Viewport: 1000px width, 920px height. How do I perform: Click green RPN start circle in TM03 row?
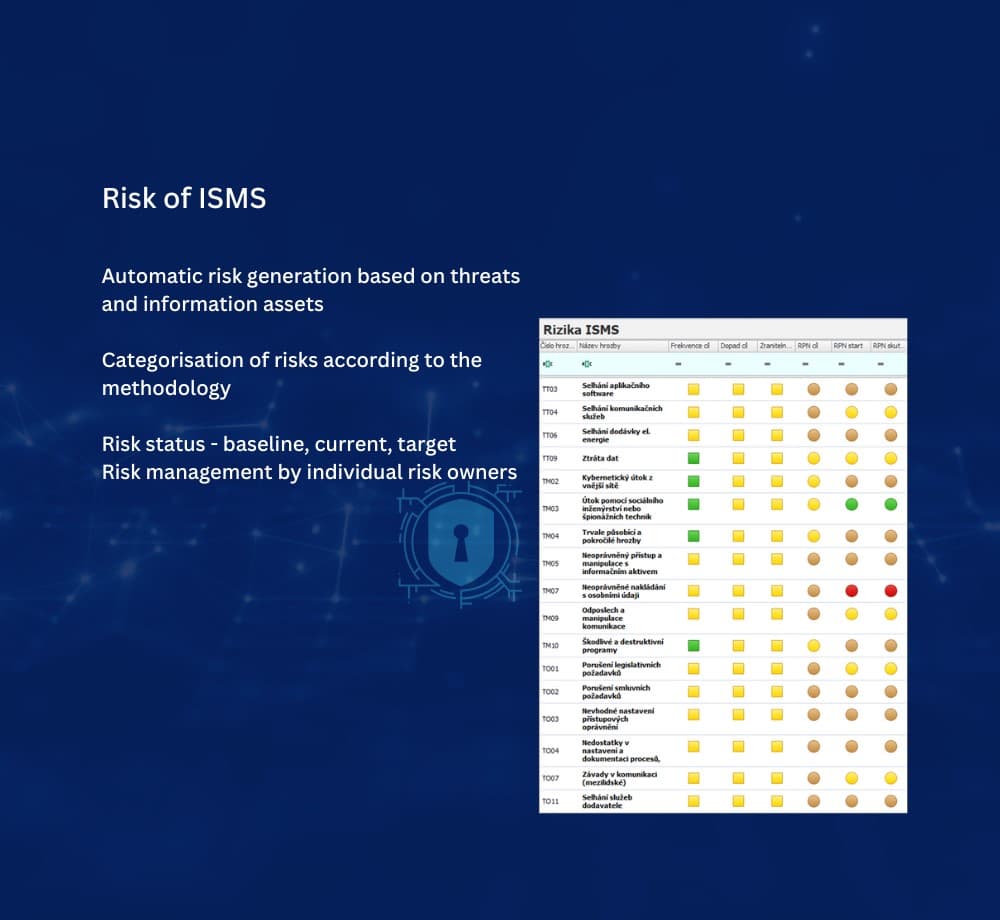coord(851,504)
